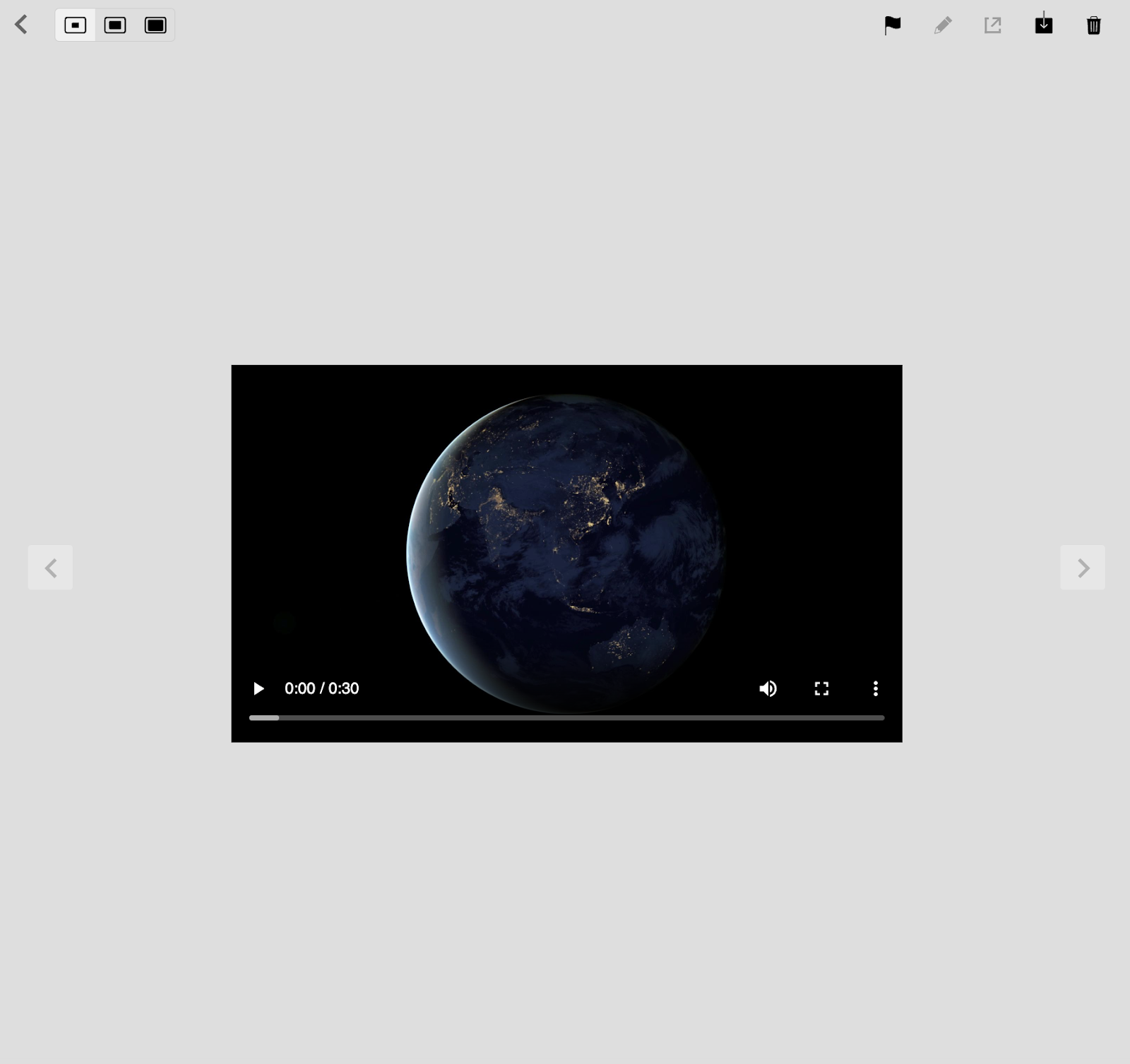The image size is (1130, 1064).
Task: Go to the next media item
Action: click(x=1083, y=567)
